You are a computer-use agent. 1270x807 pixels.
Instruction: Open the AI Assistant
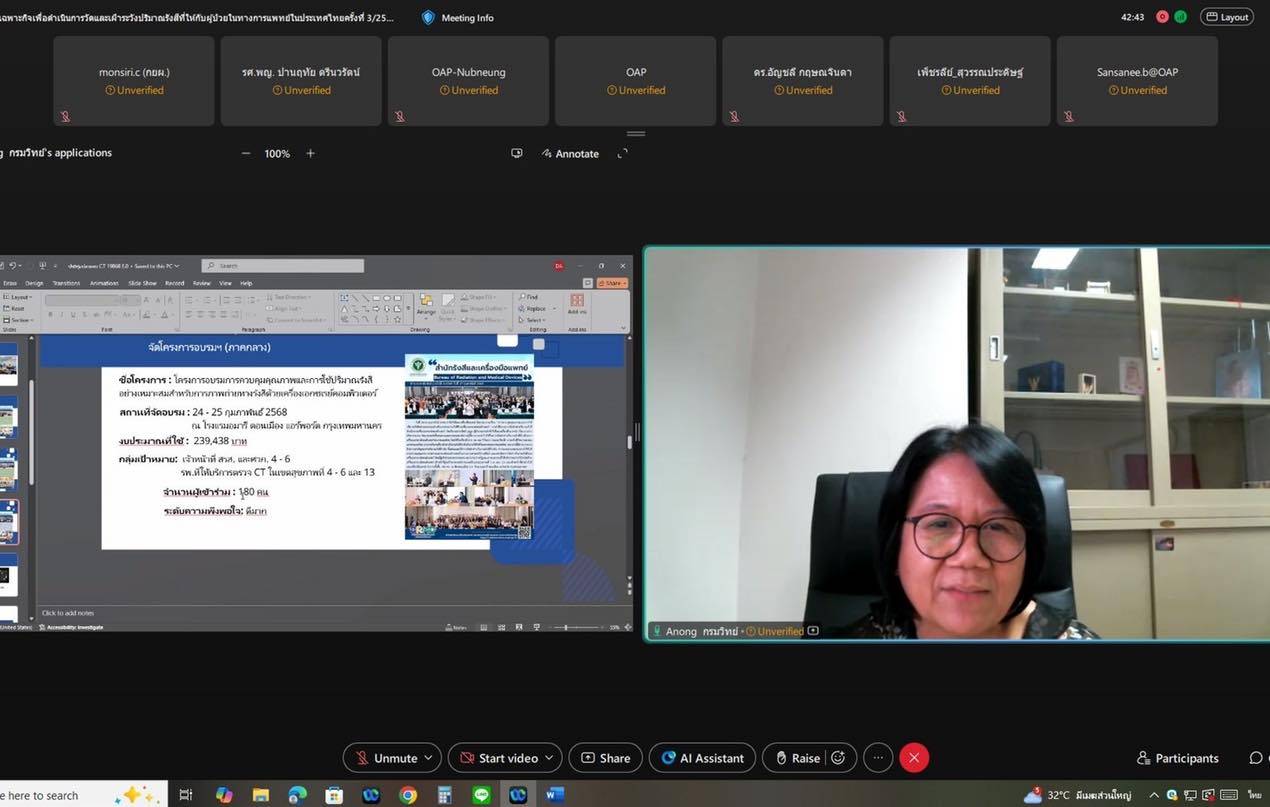702,758
